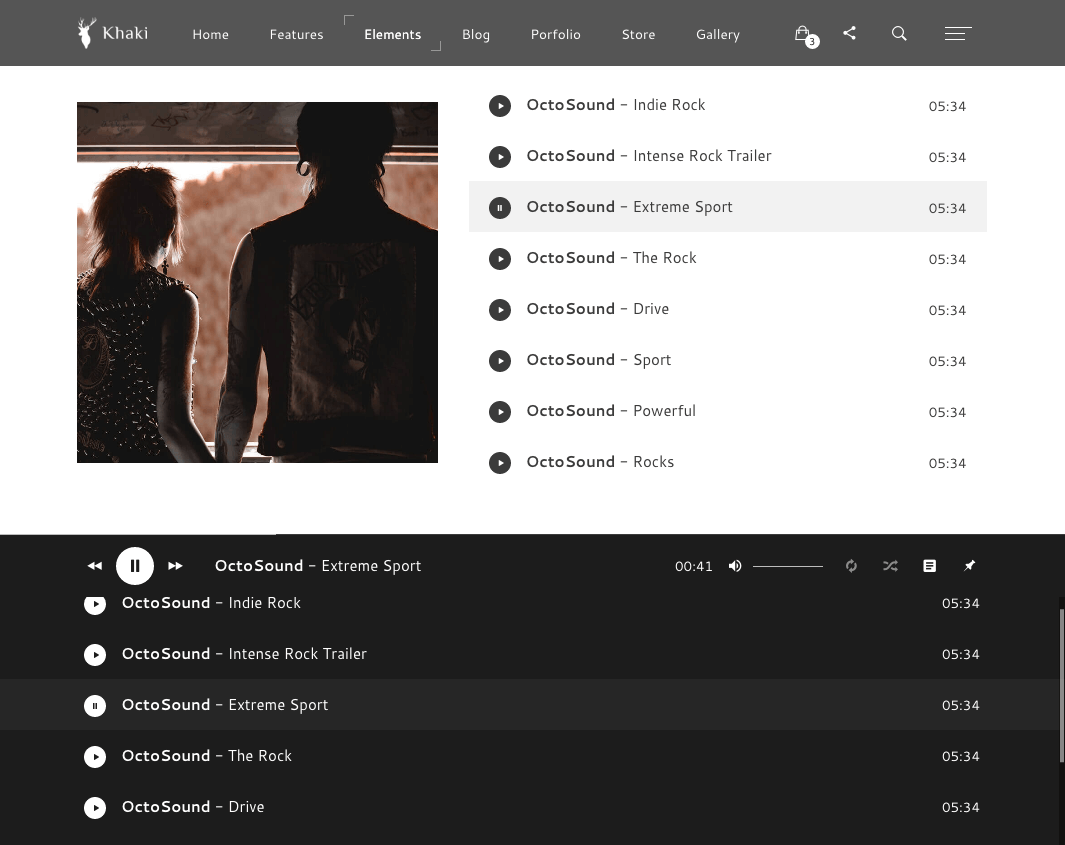The height and width of the screenshot is (845, 1065).
Task: Mute audio with the speaker icon
Action: click(735, 566)
